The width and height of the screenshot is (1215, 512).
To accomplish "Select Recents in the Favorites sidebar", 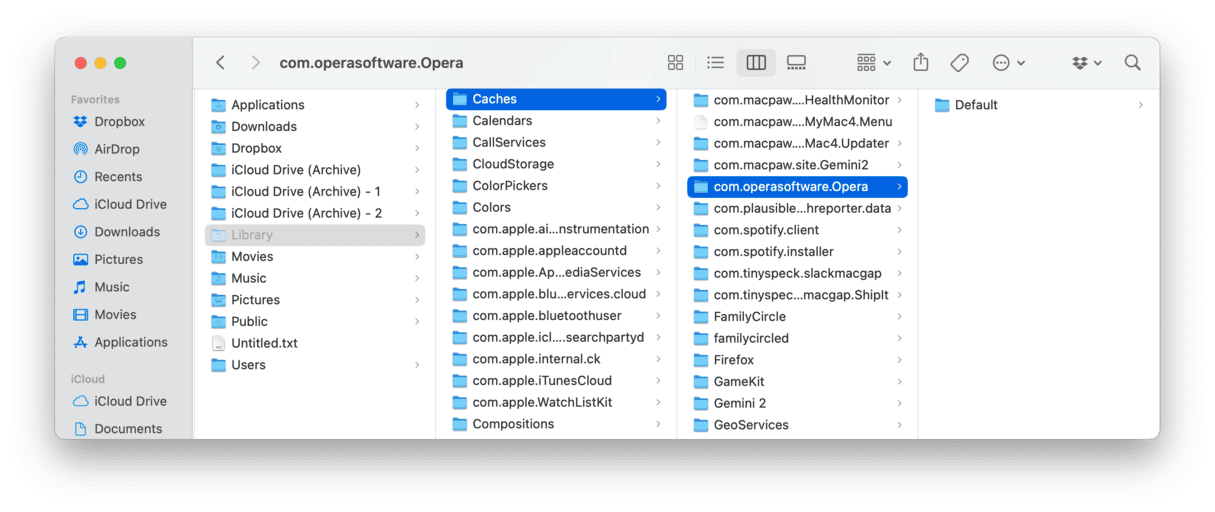I will coord(118,177).
